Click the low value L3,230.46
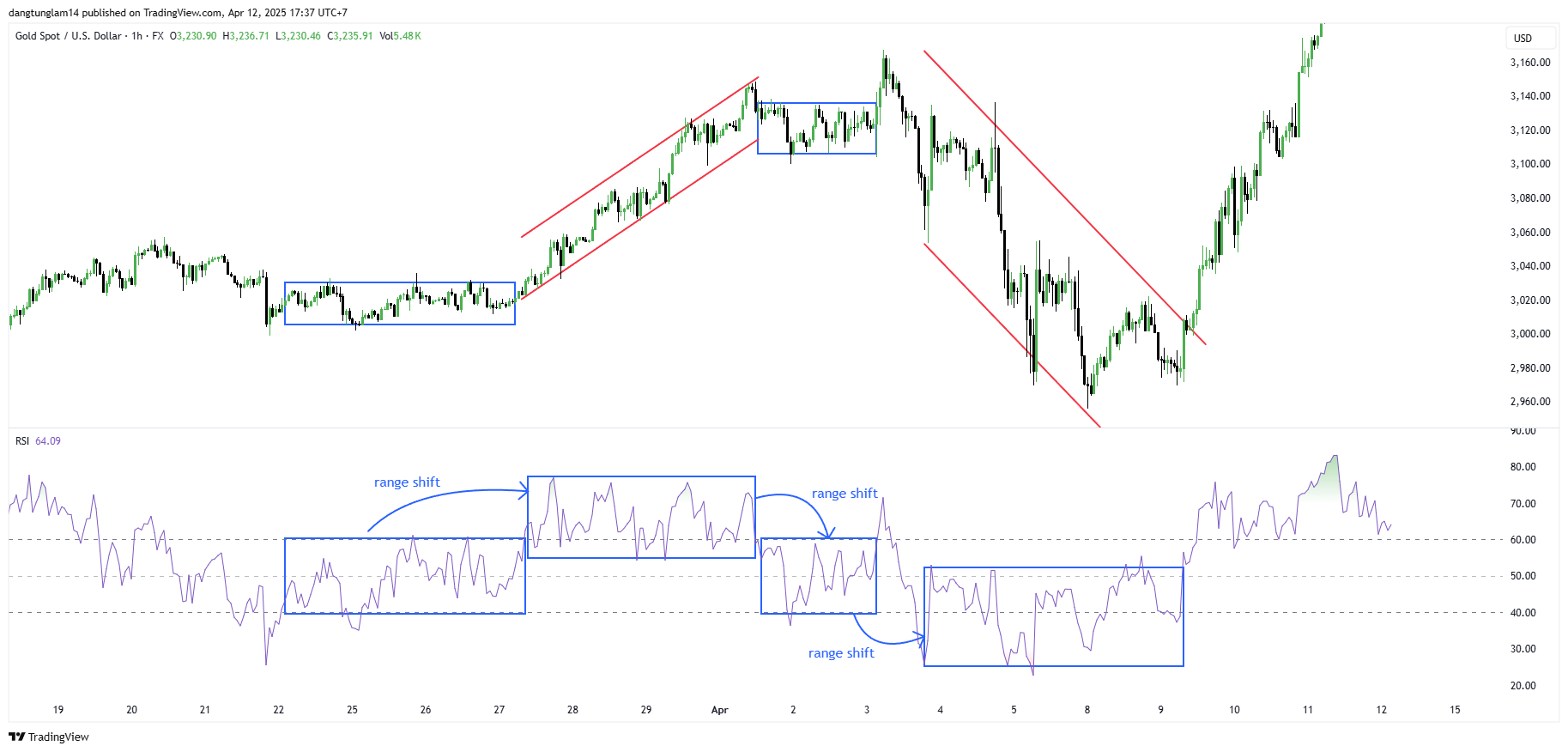The height and width of the screenshot is (752, 1568). pyautogui.click(x=299, y=36)
